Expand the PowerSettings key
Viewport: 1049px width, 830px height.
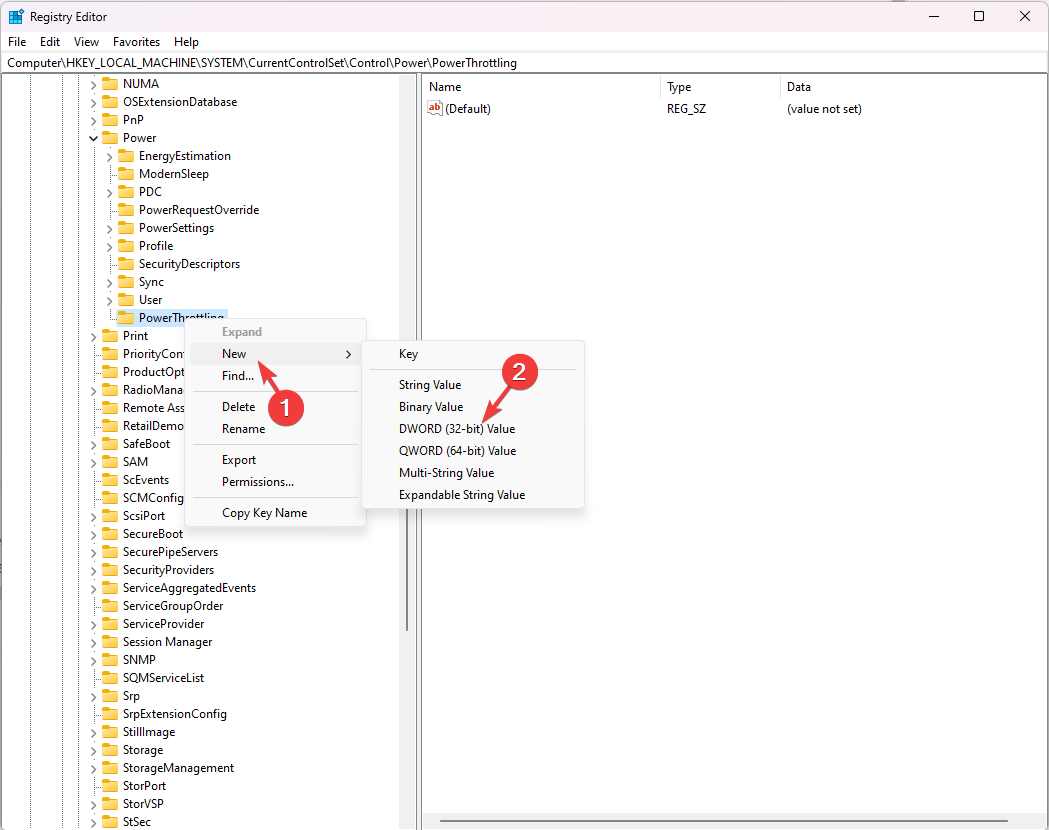109,228
